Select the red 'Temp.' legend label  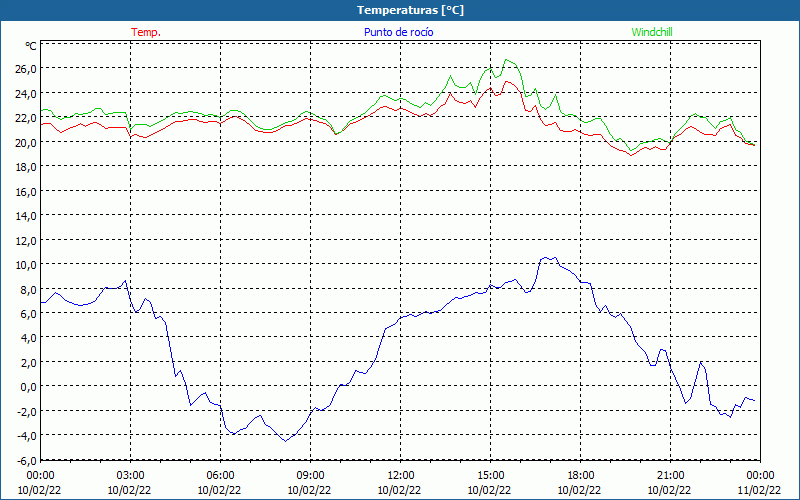tap(146, 32)
